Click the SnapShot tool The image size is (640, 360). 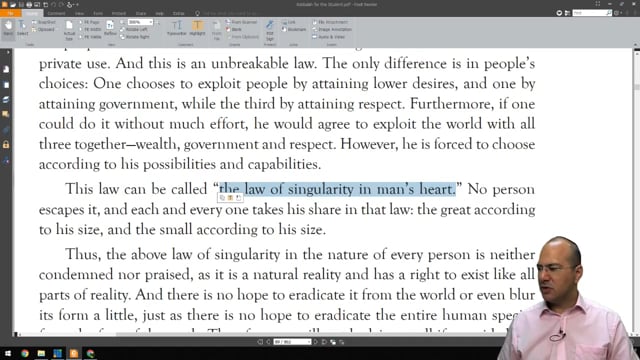(44, 22)
